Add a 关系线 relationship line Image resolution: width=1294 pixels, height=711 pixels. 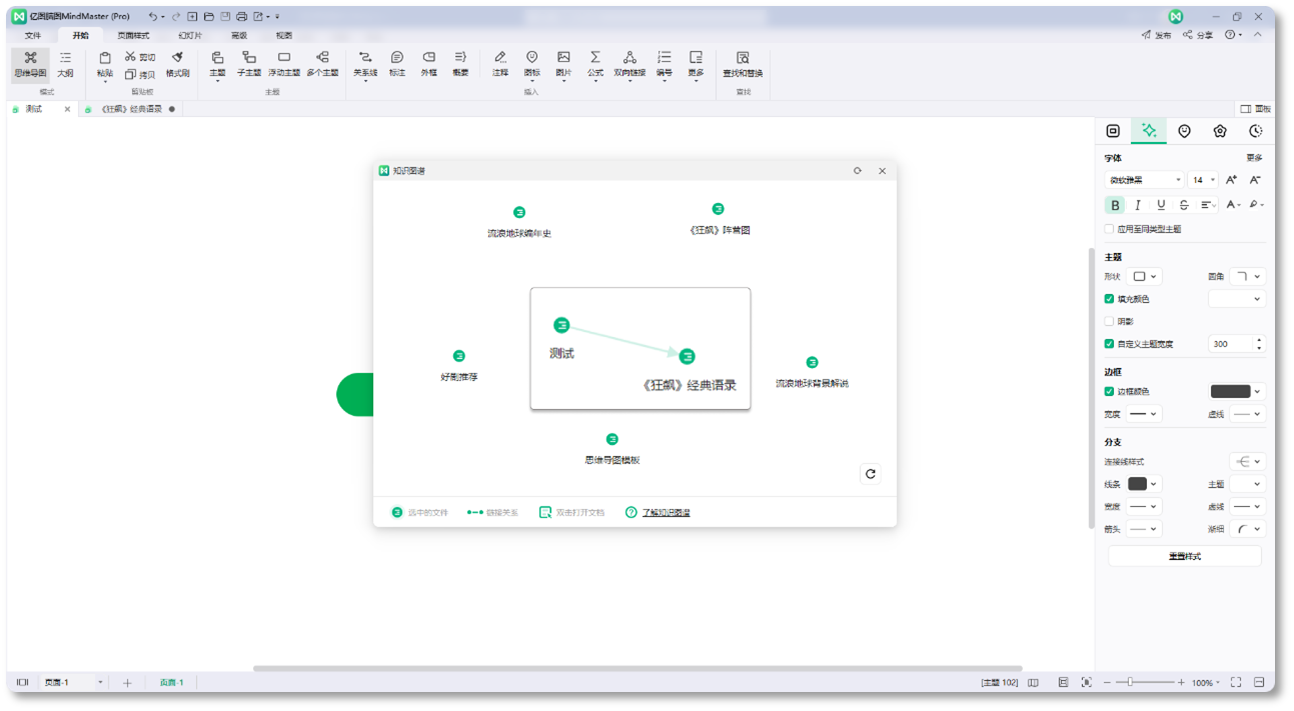(x=365, y=64)
